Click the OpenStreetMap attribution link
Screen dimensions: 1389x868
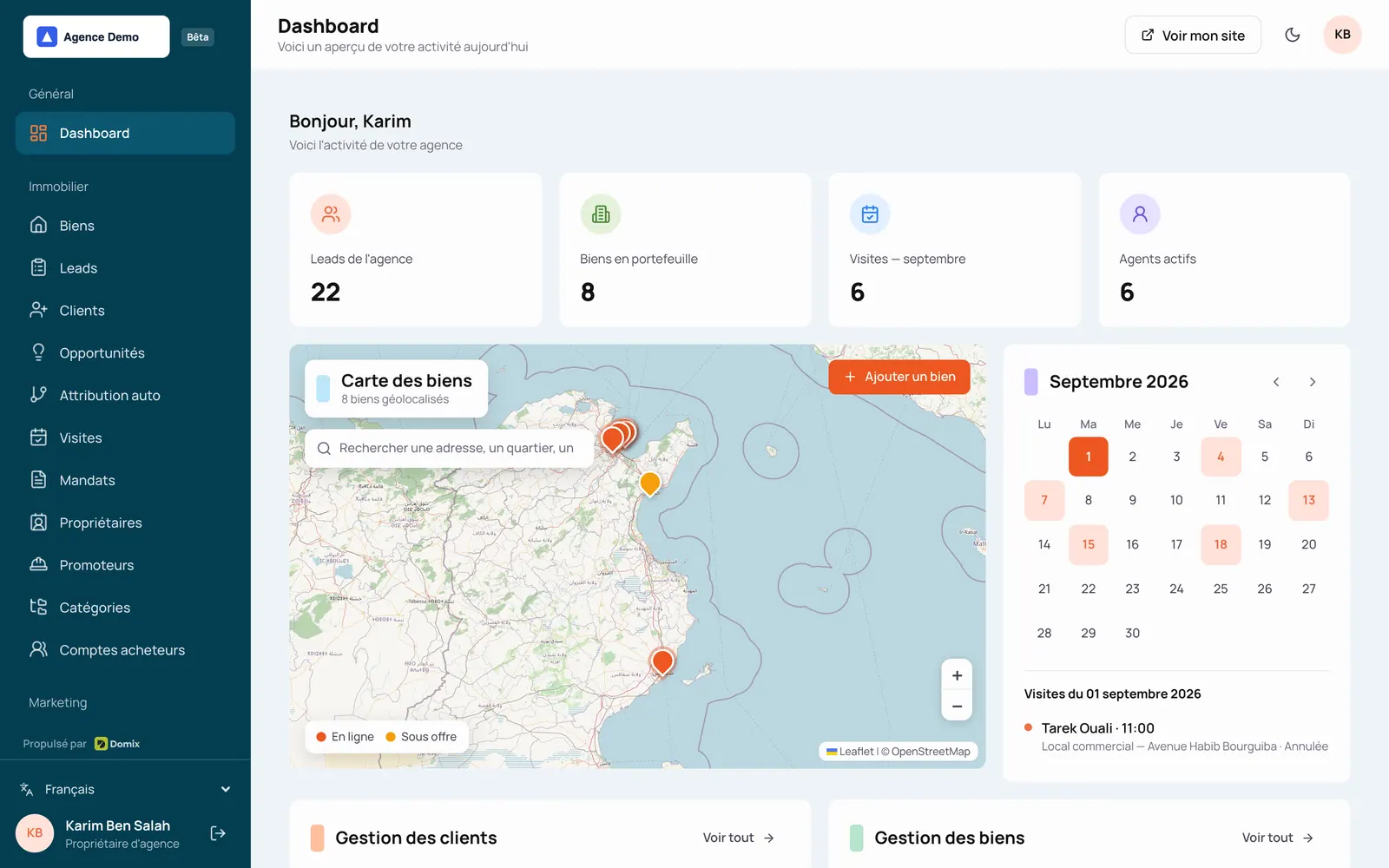(x=931, y=752)
